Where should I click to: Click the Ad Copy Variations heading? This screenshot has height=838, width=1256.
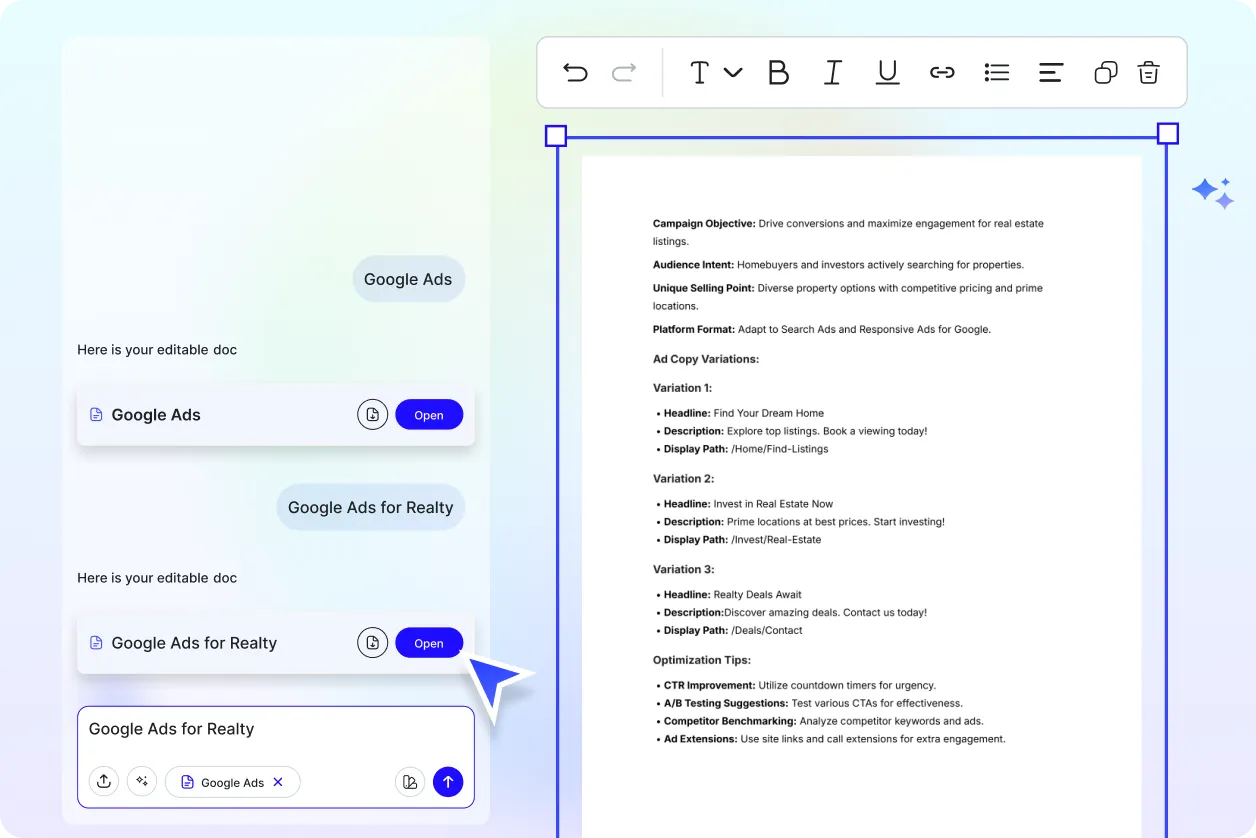[x=706, y=359]
